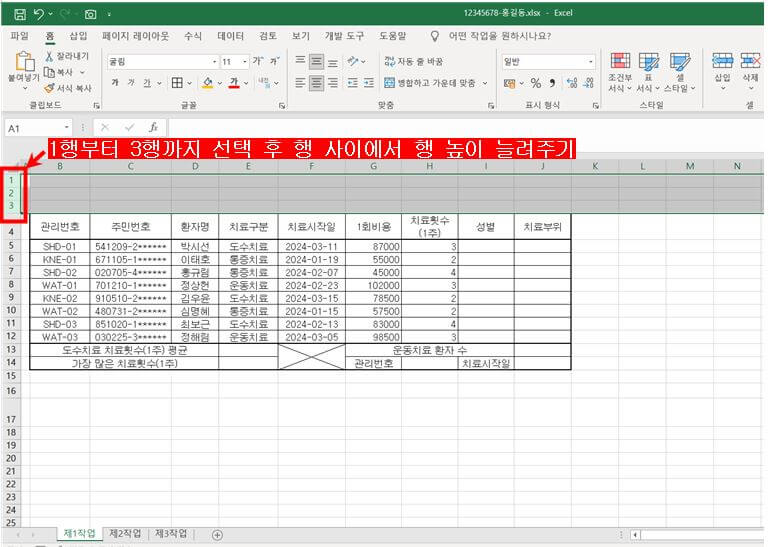
Task: Click the Comma style icon
Action: pyautogui.click(x=552, y=83)
